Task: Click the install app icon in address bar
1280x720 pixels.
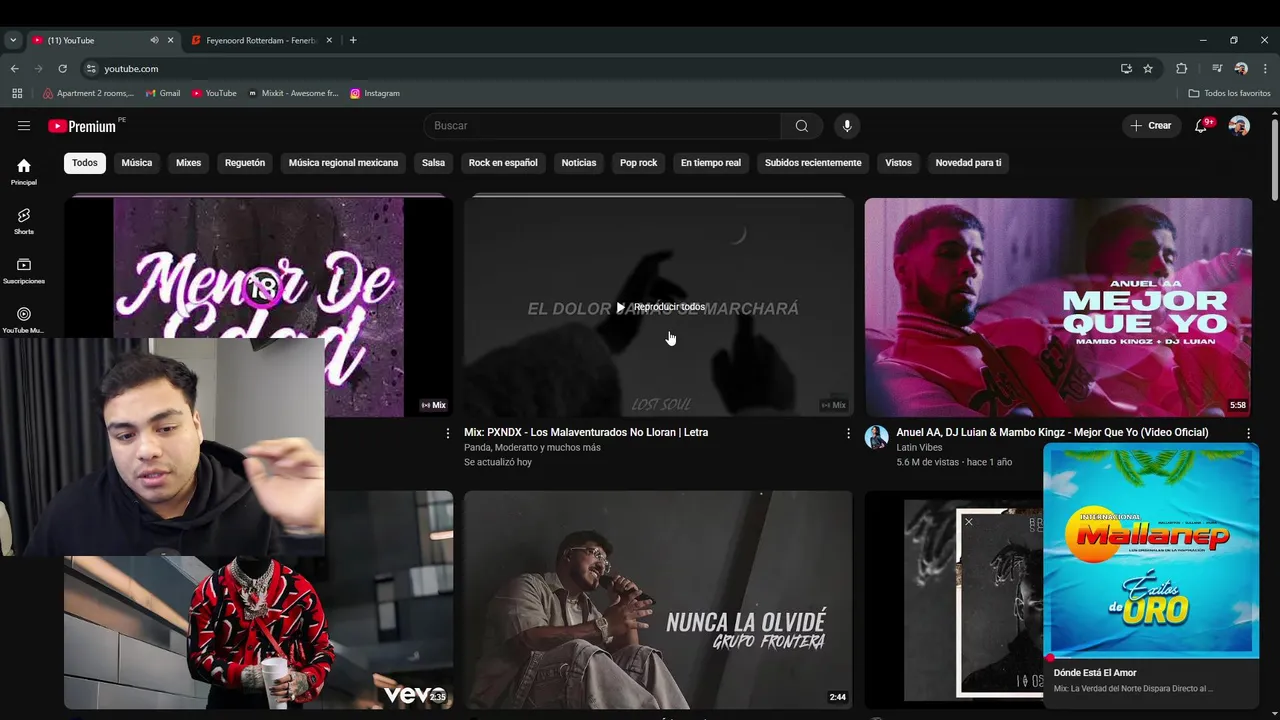Action: coord(1126,69)
